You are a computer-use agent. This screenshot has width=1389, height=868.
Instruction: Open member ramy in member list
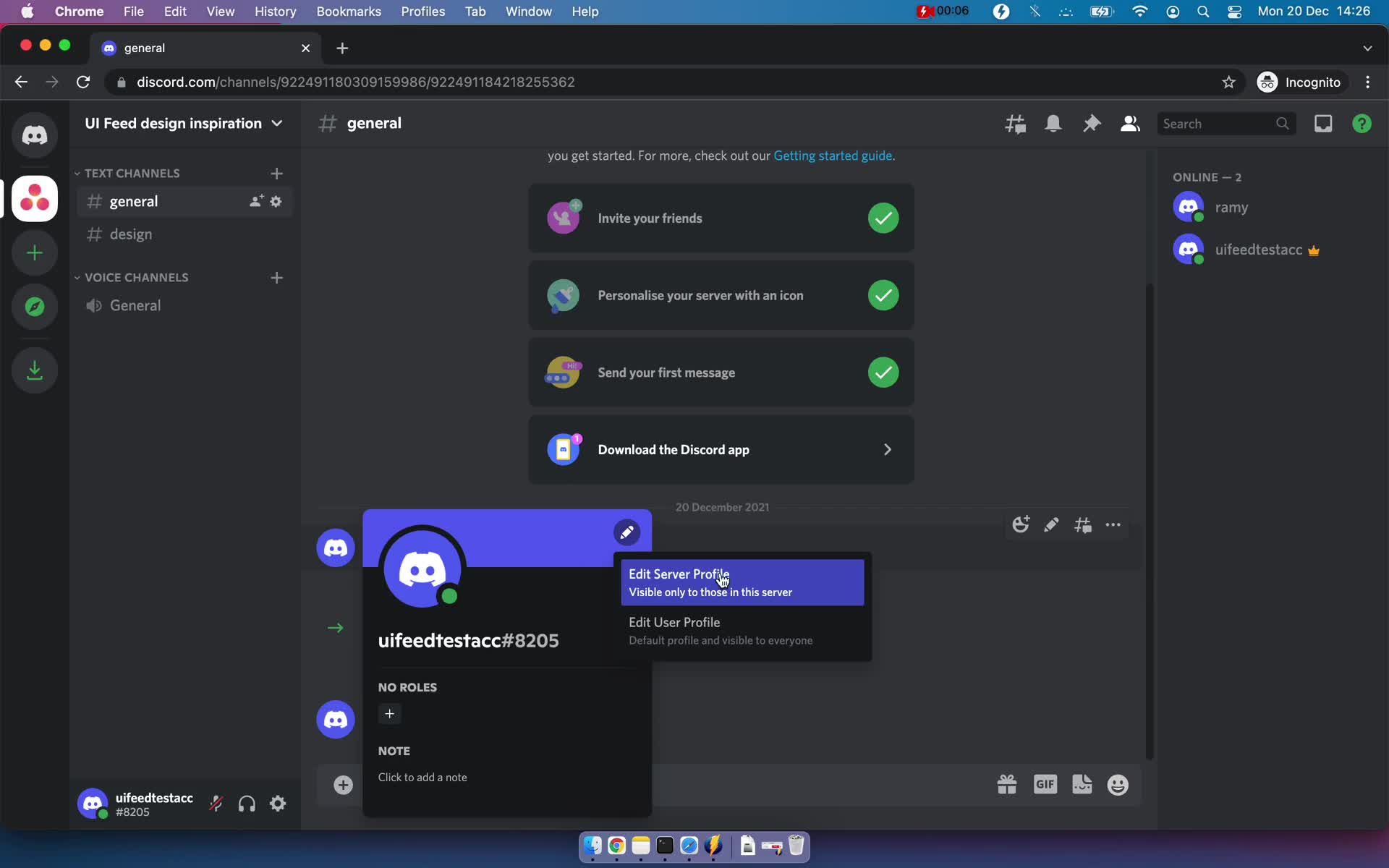(x=1267, y=208)
